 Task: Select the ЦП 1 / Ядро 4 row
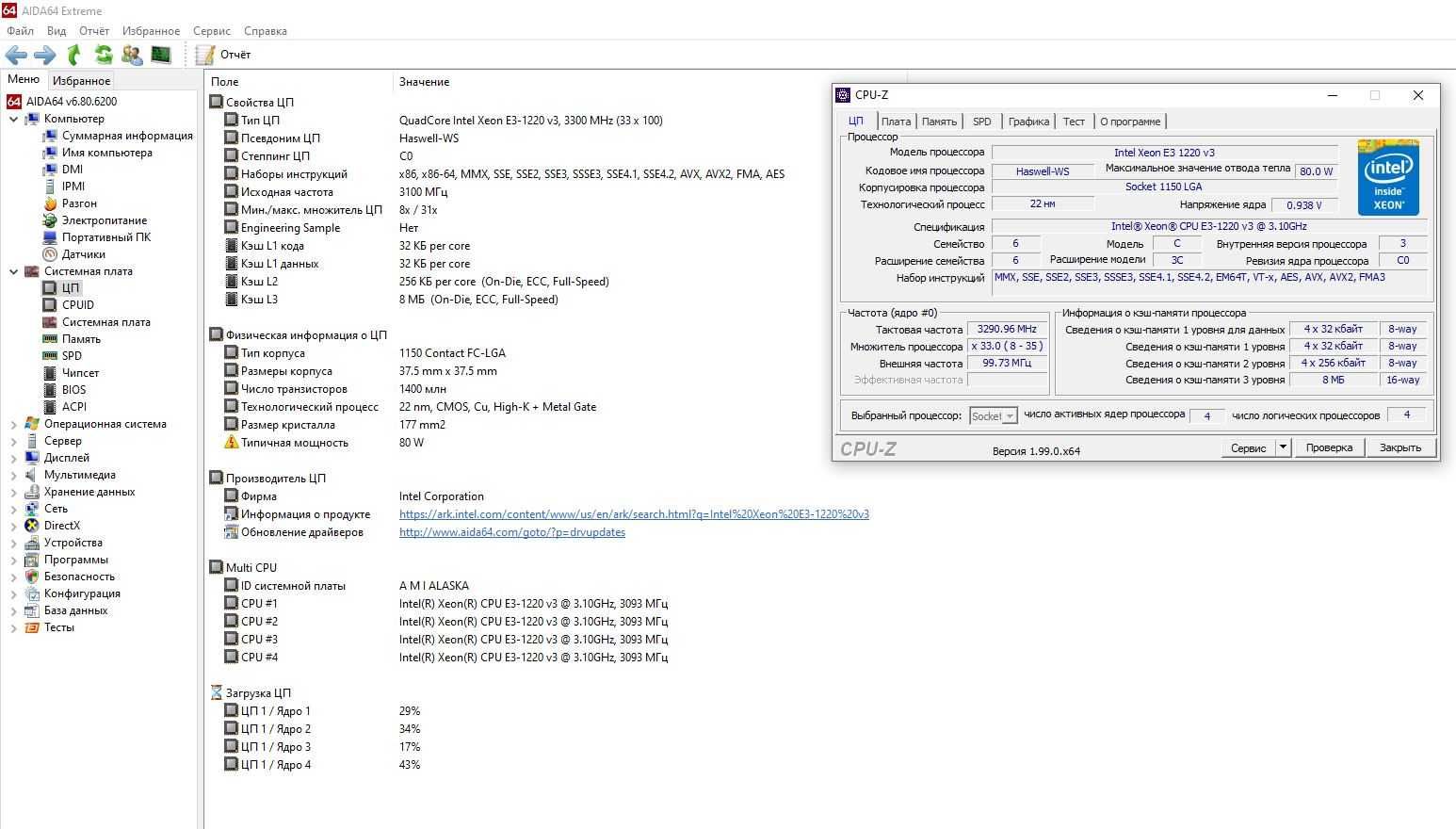tap(322, 765)
